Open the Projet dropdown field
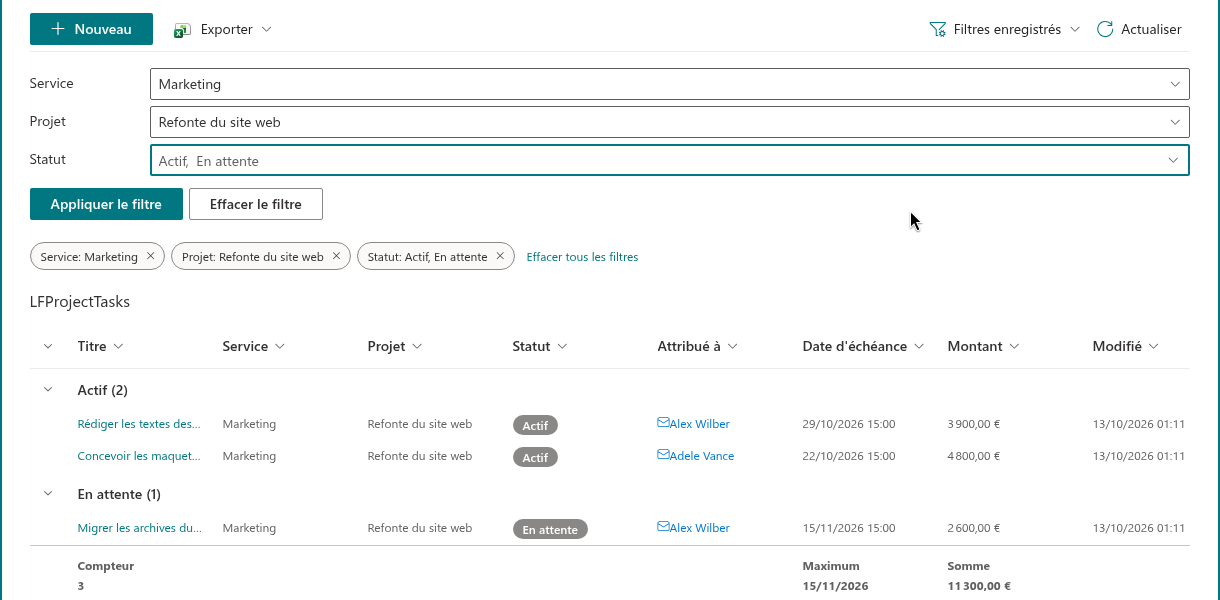Viewport: 1220px width, 600px height. click(x=669, y=122)
